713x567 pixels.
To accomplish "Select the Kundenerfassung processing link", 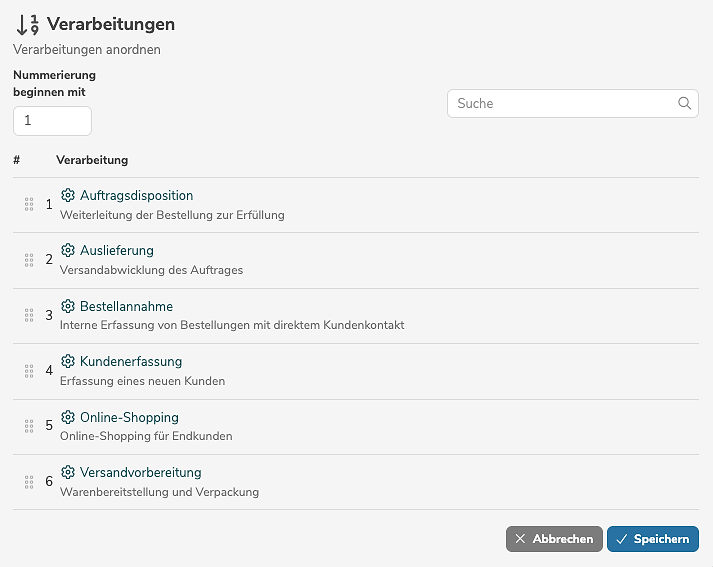I will [130, 361].
